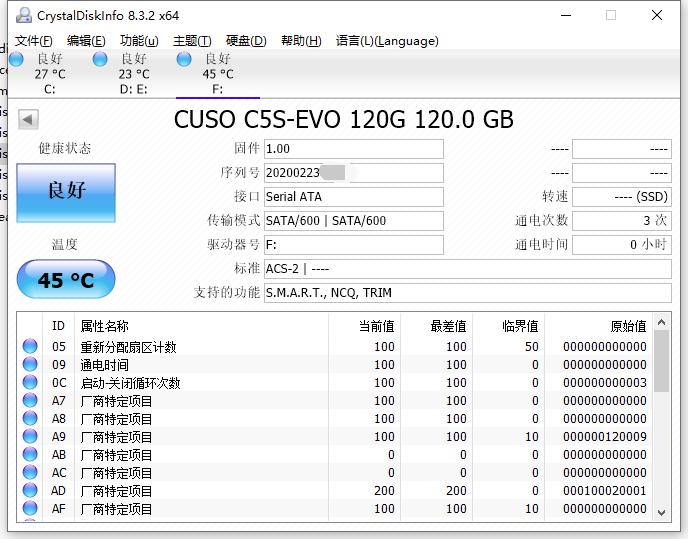
Task: Click transfer mode field SATA/600 | SATA/600
Action: point(354,221)
